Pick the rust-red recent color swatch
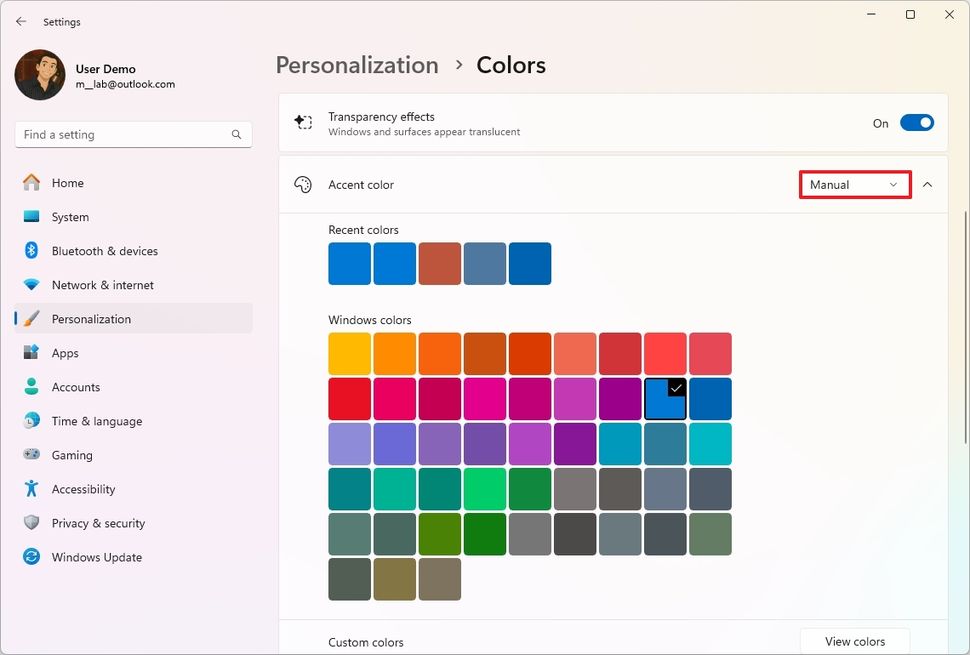This screenshot has height=655, width=970. 440,264
